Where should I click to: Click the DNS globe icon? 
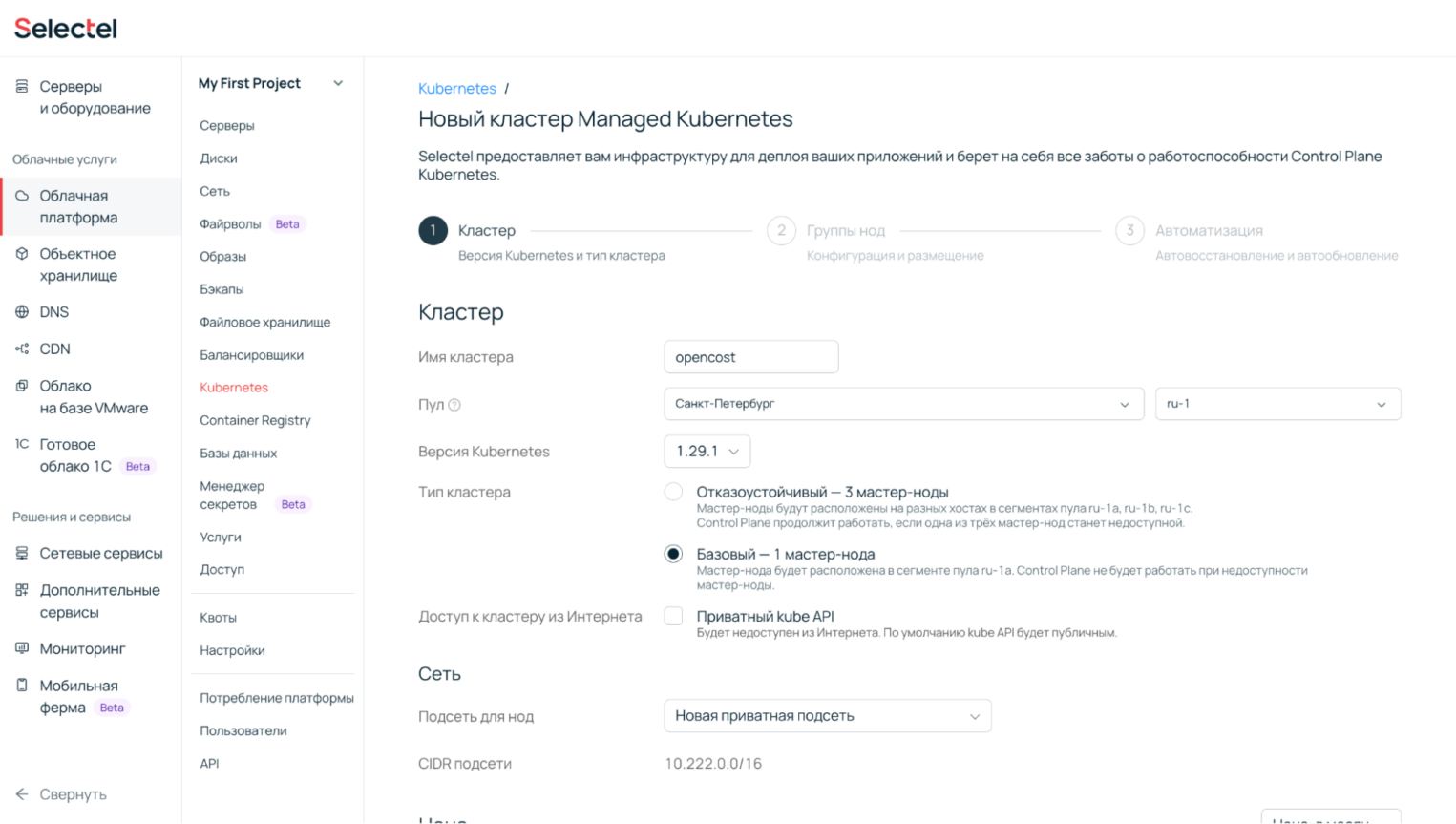[x=22, y=312]
